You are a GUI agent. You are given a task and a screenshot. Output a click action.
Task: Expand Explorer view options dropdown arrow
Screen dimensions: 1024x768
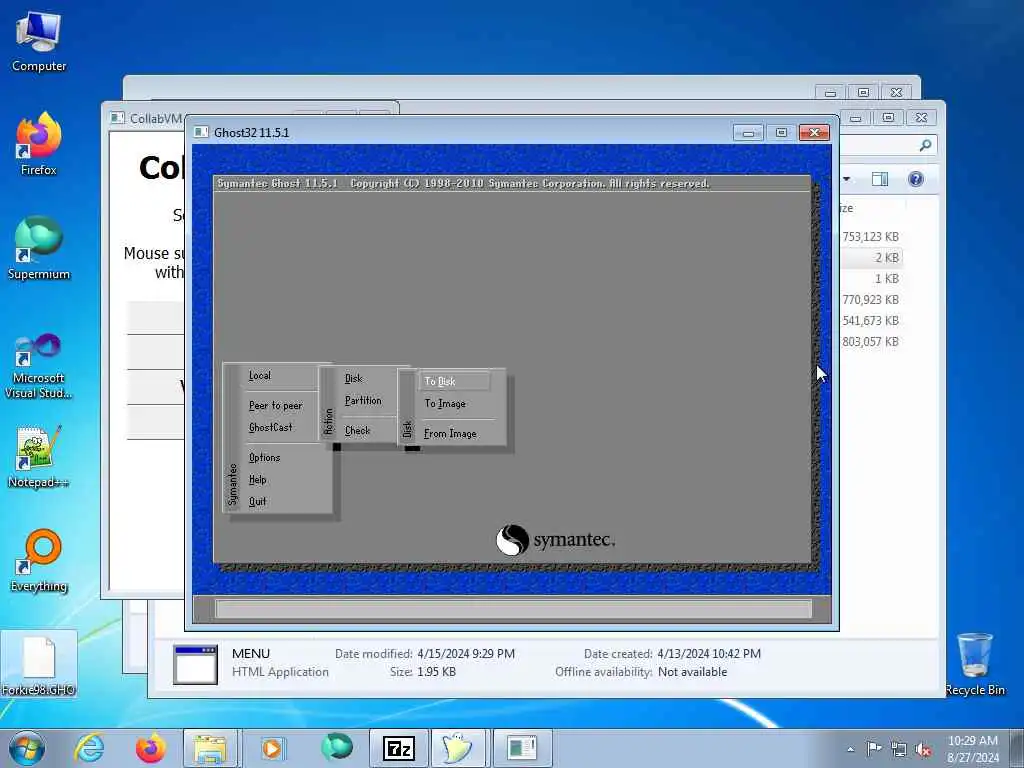tap(846, 179)
